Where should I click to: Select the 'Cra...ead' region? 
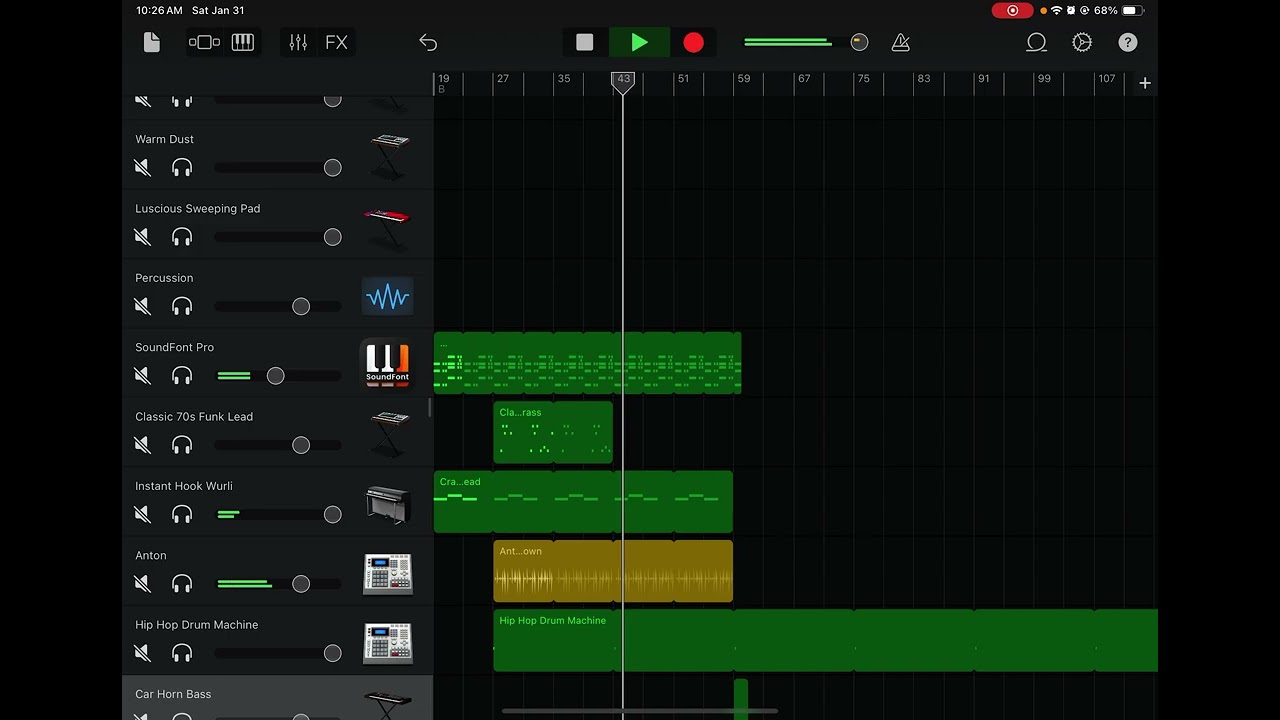coord(583,502)
